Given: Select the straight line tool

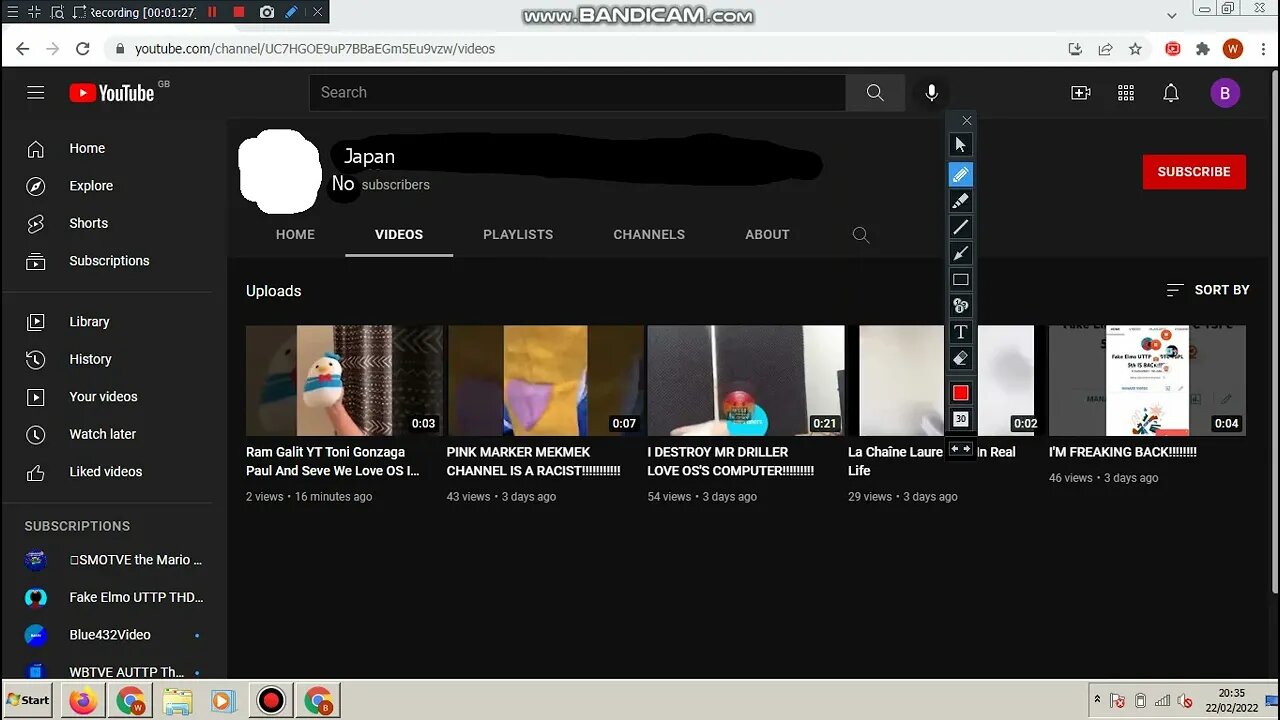Looking at the screenshot, I should (x=960, y=227).
